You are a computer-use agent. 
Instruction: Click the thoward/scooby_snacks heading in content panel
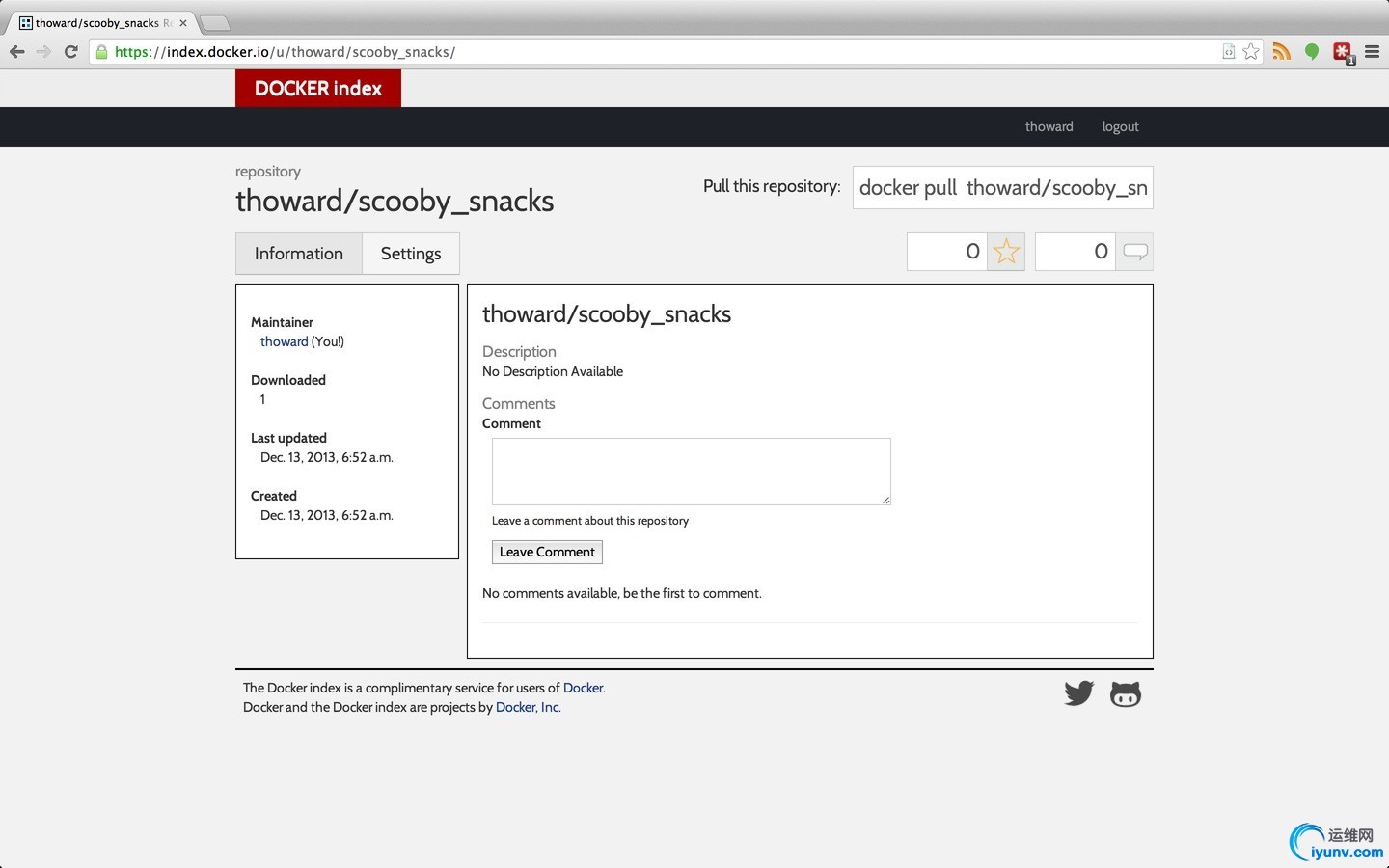(x=607, y=314)
